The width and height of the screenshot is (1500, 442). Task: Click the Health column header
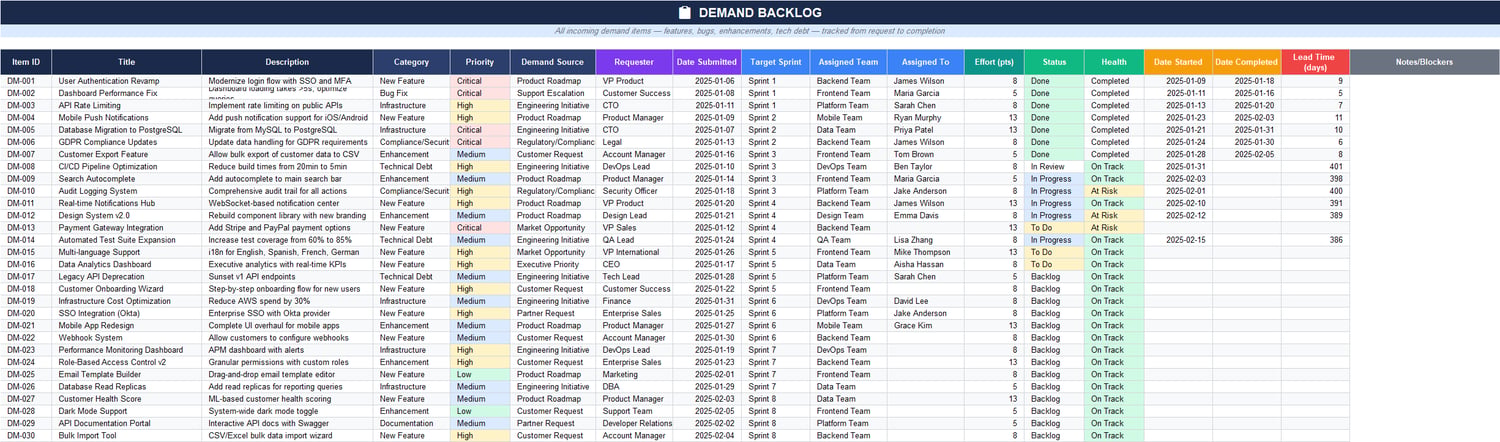coord(1114,62)
